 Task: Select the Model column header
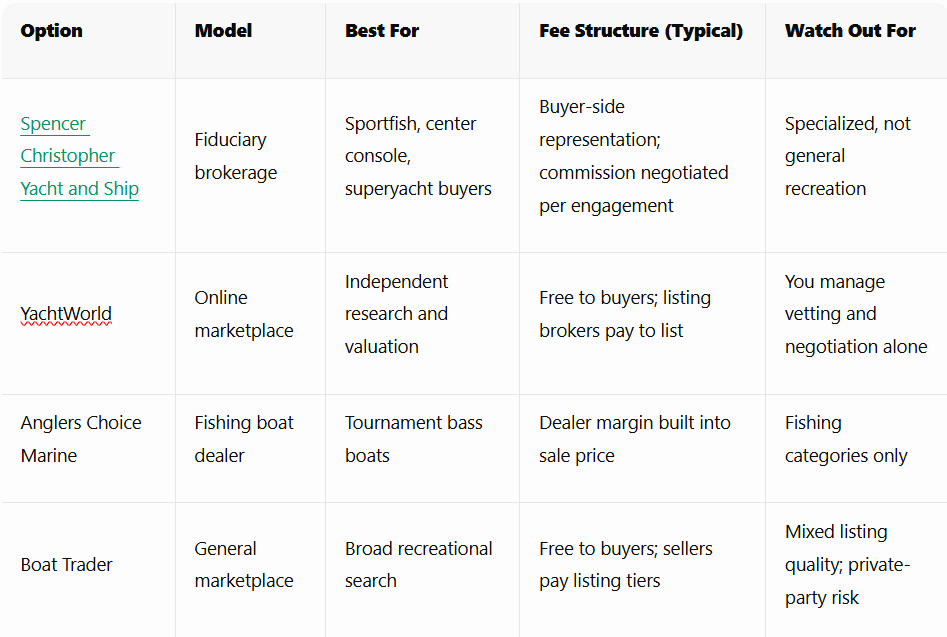click(223, 31)
